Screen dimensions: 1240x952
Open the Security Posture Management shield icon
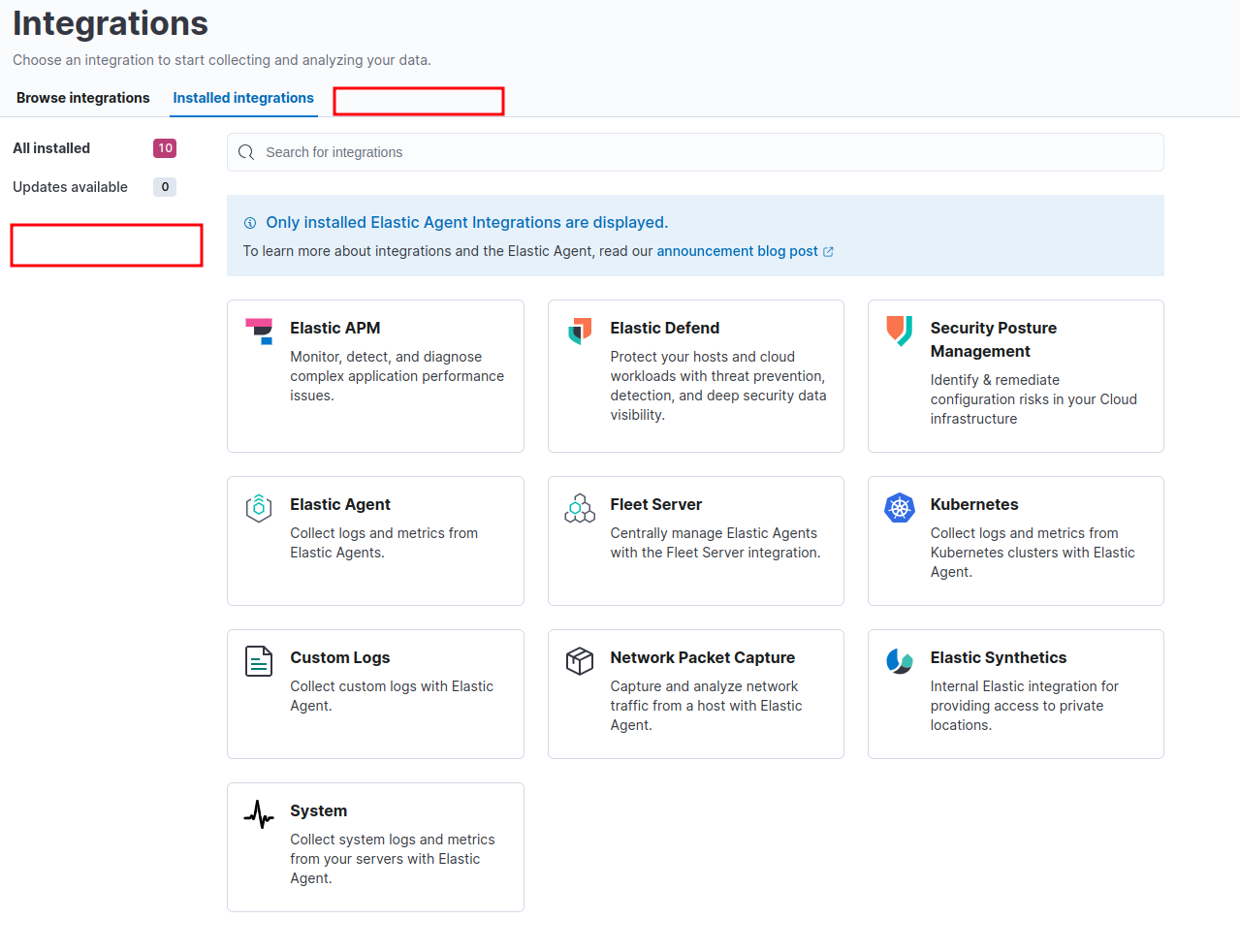[x=899, y=330]
